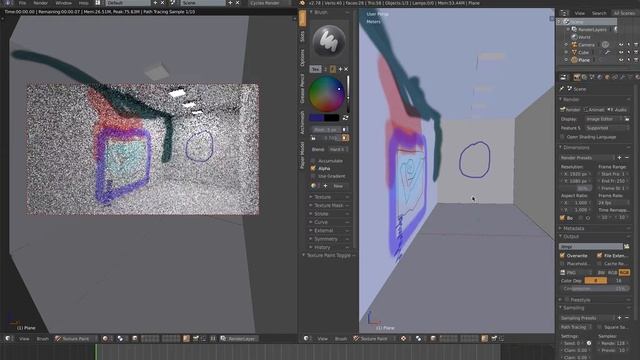This screenshot has height=360, width=640.
Task: Unlink brush with X icon
Action: point(346,69)
